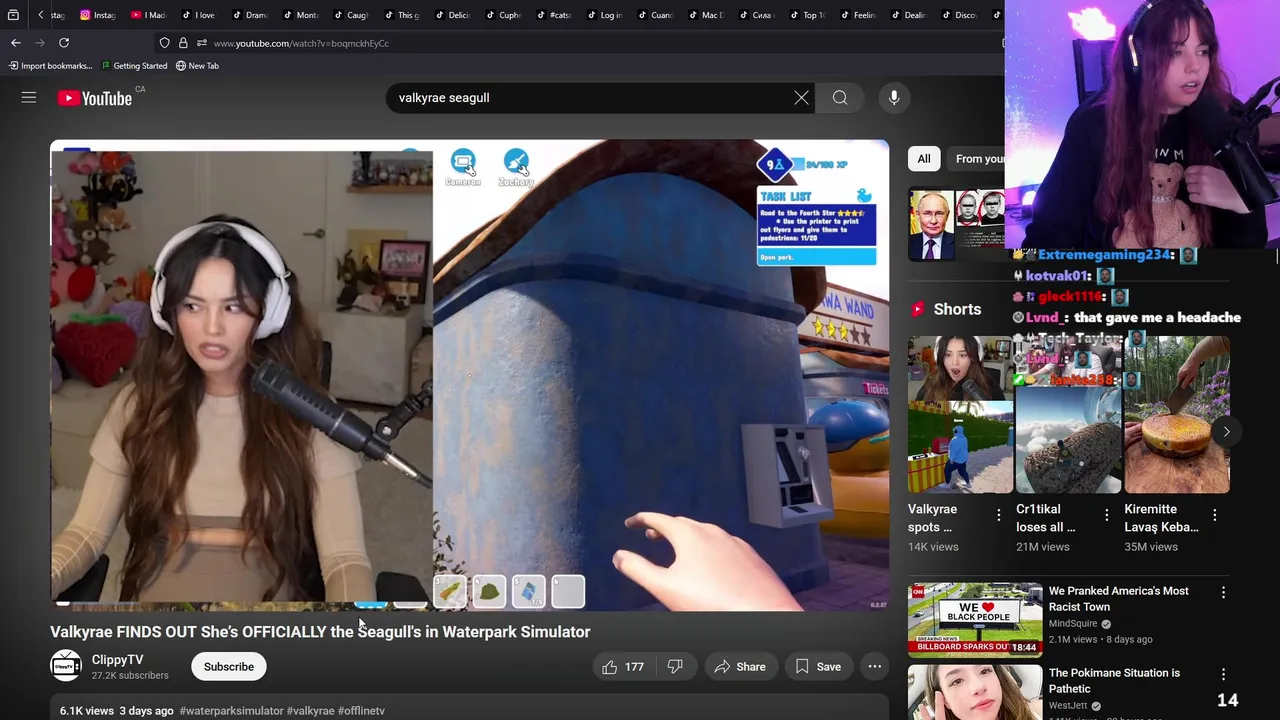Viewport: 1280px width, 720px height.
Task: Switch to the '#cats' TikTok tab
Action: [554, 15]
